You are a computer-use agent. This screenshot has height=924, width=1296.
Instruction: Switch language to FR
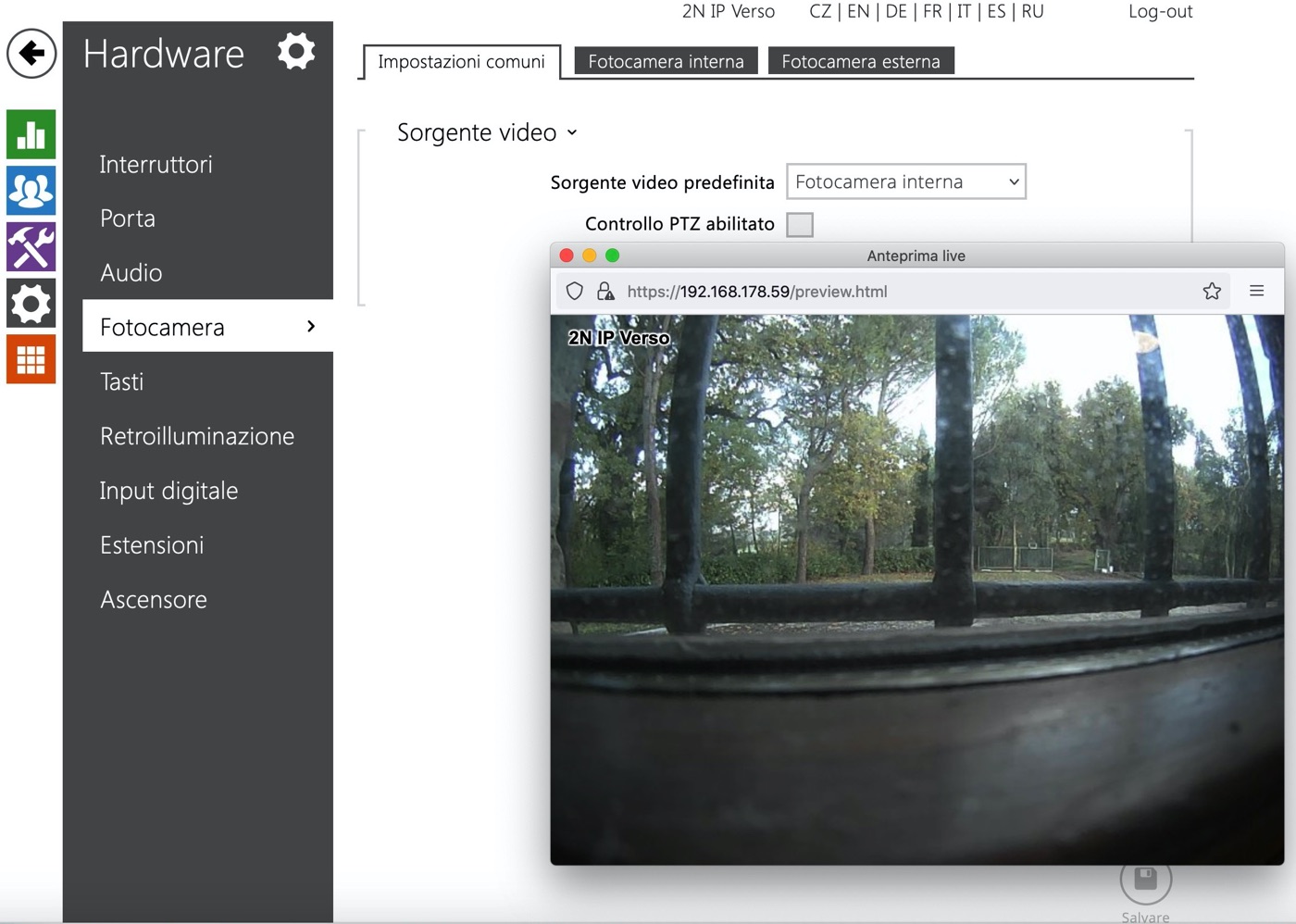tap(932, 11)
